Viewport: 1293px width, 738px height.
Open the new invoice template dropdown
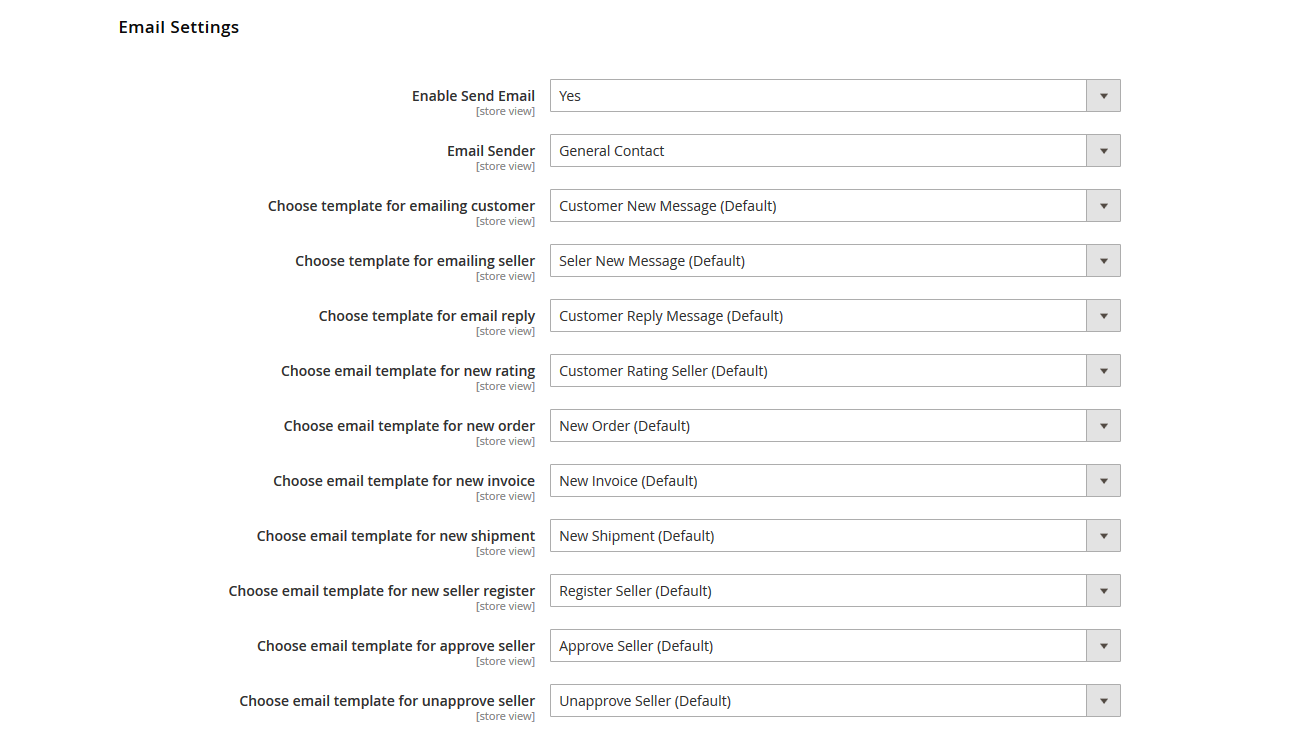click(835, 481)
